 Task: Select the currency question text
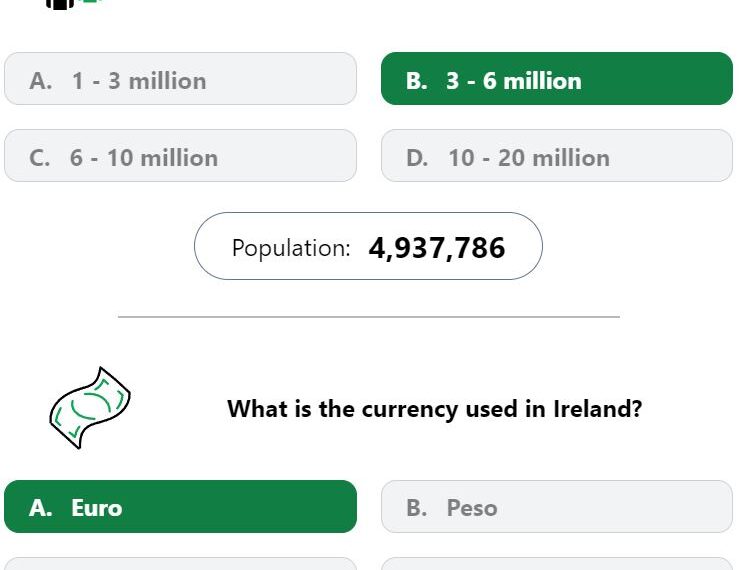click(434, 409)
